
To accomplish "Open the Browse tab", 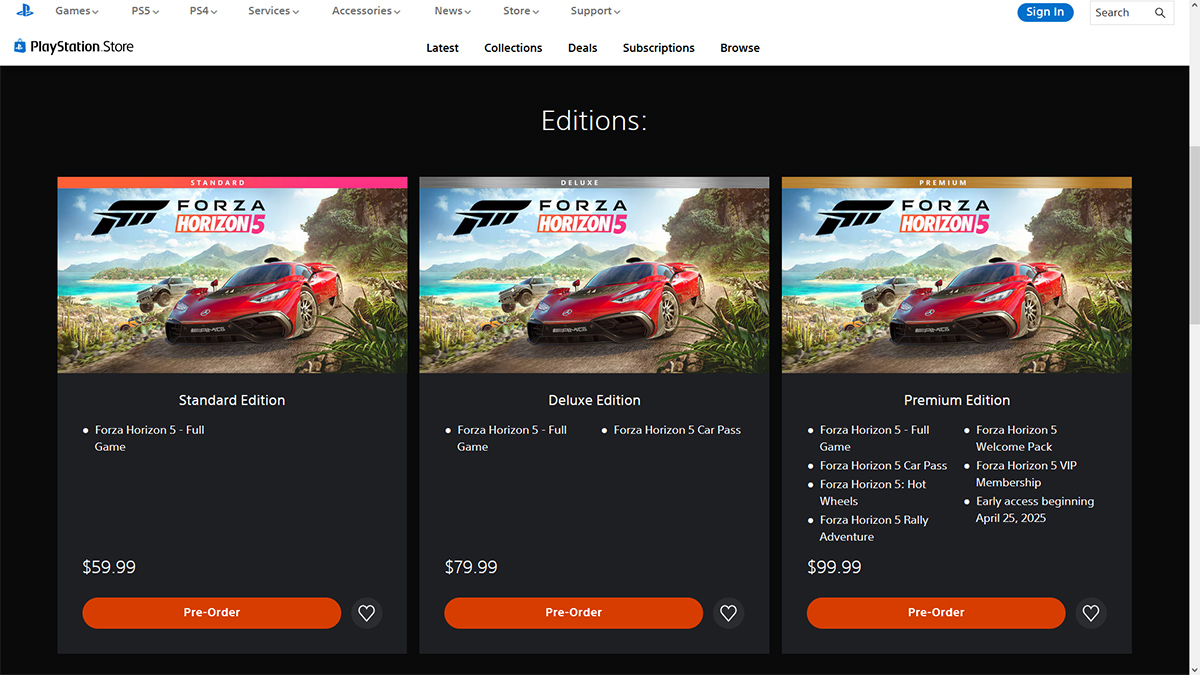I will [740, 48].
